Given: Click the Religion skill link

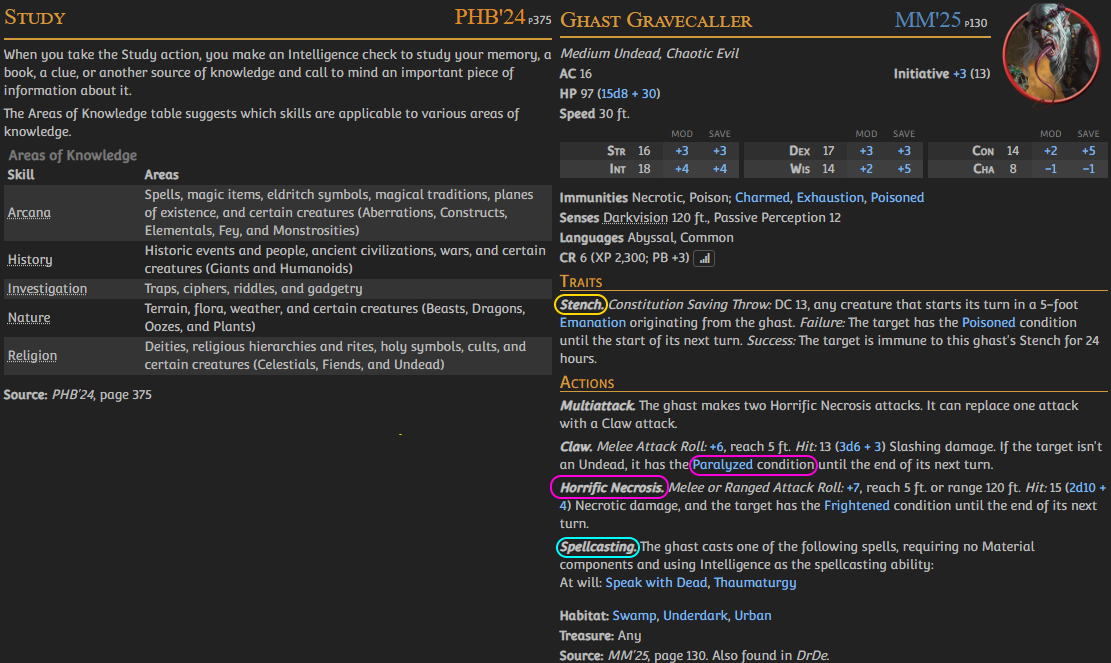Looking at the screenshot, I should click(32, 356).
